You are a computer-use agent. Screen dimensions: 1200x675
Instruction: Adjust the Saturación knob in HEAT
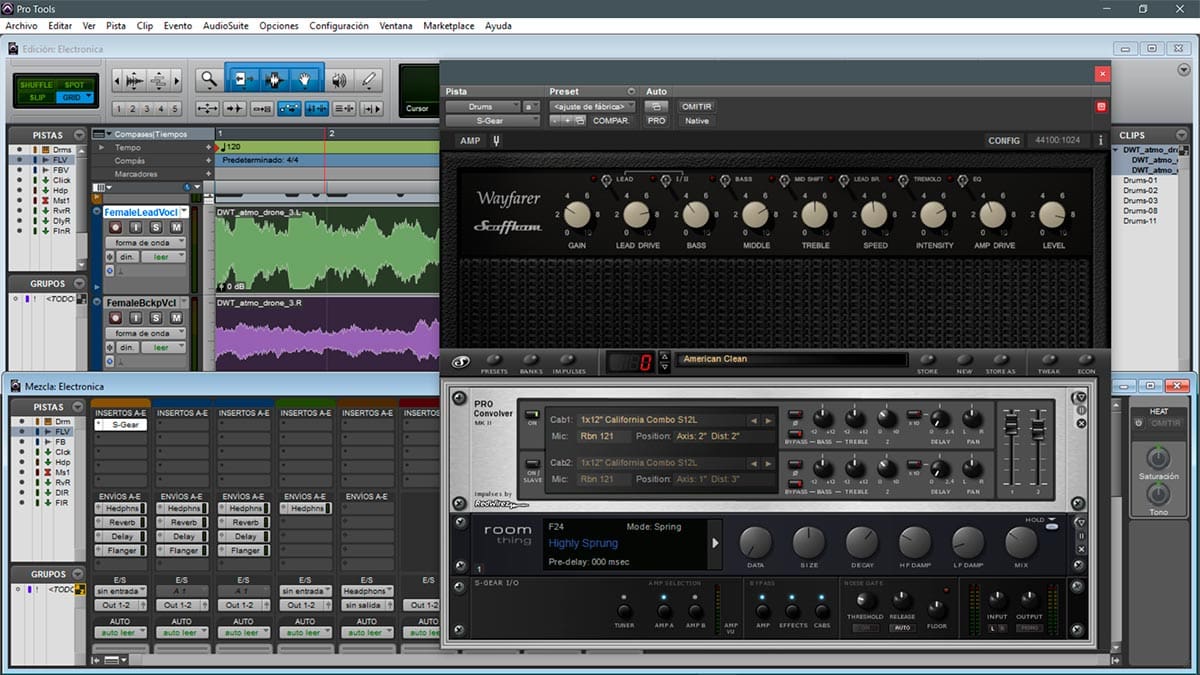pos(1157,458)
